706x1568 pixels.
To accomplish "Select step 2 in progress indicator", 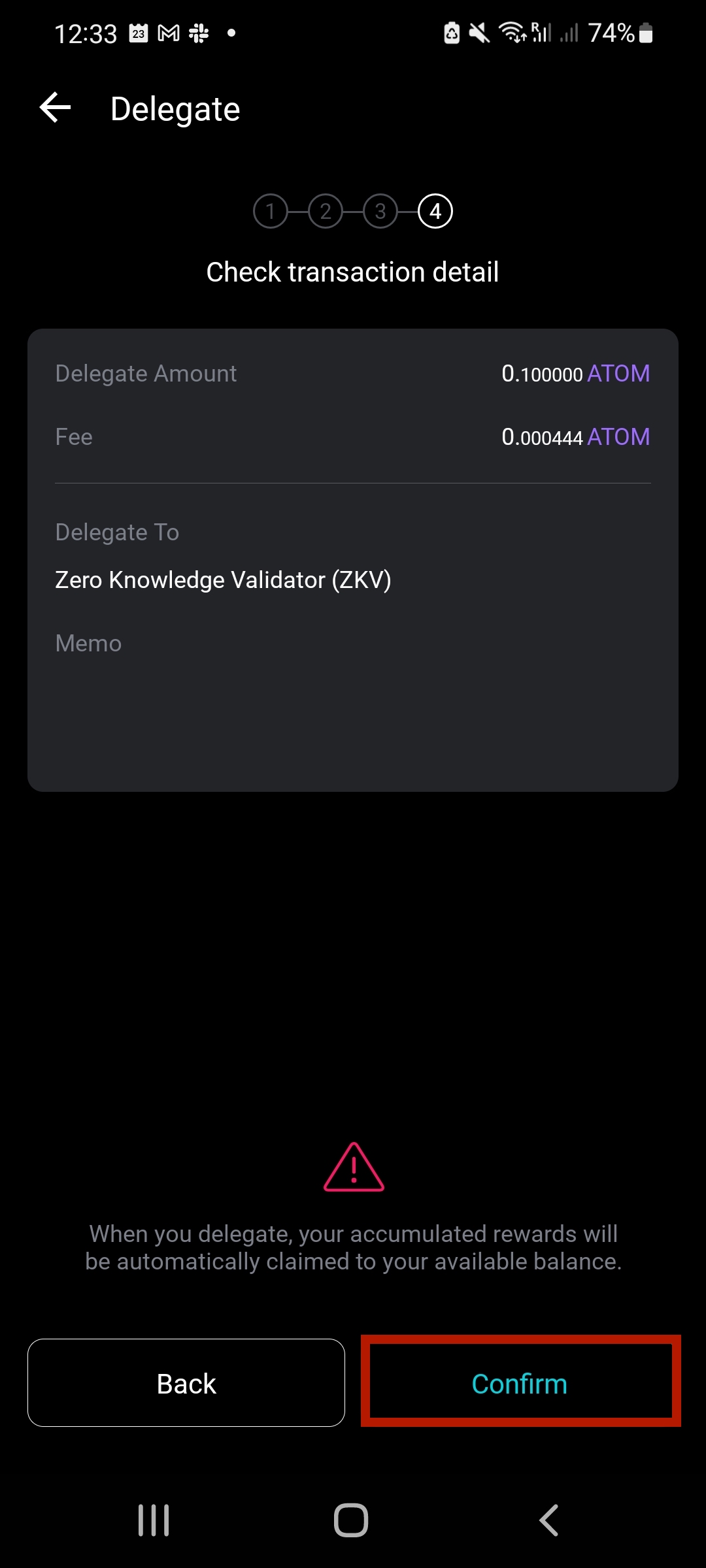I will tap(326, 211).
